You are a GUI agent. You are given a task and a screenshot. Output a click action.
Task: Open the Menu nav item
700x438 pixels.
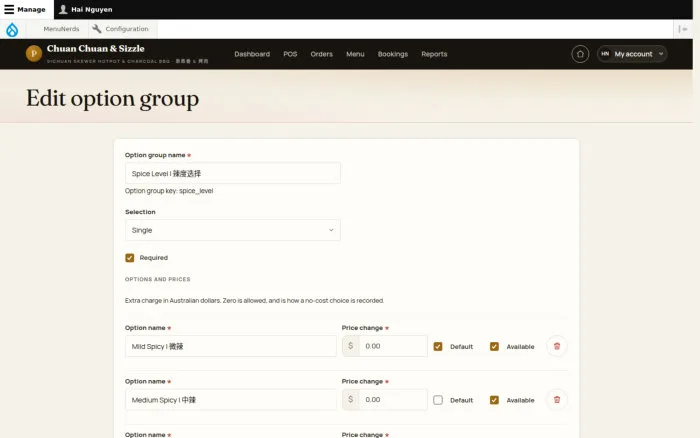click(x=355, y=54)
